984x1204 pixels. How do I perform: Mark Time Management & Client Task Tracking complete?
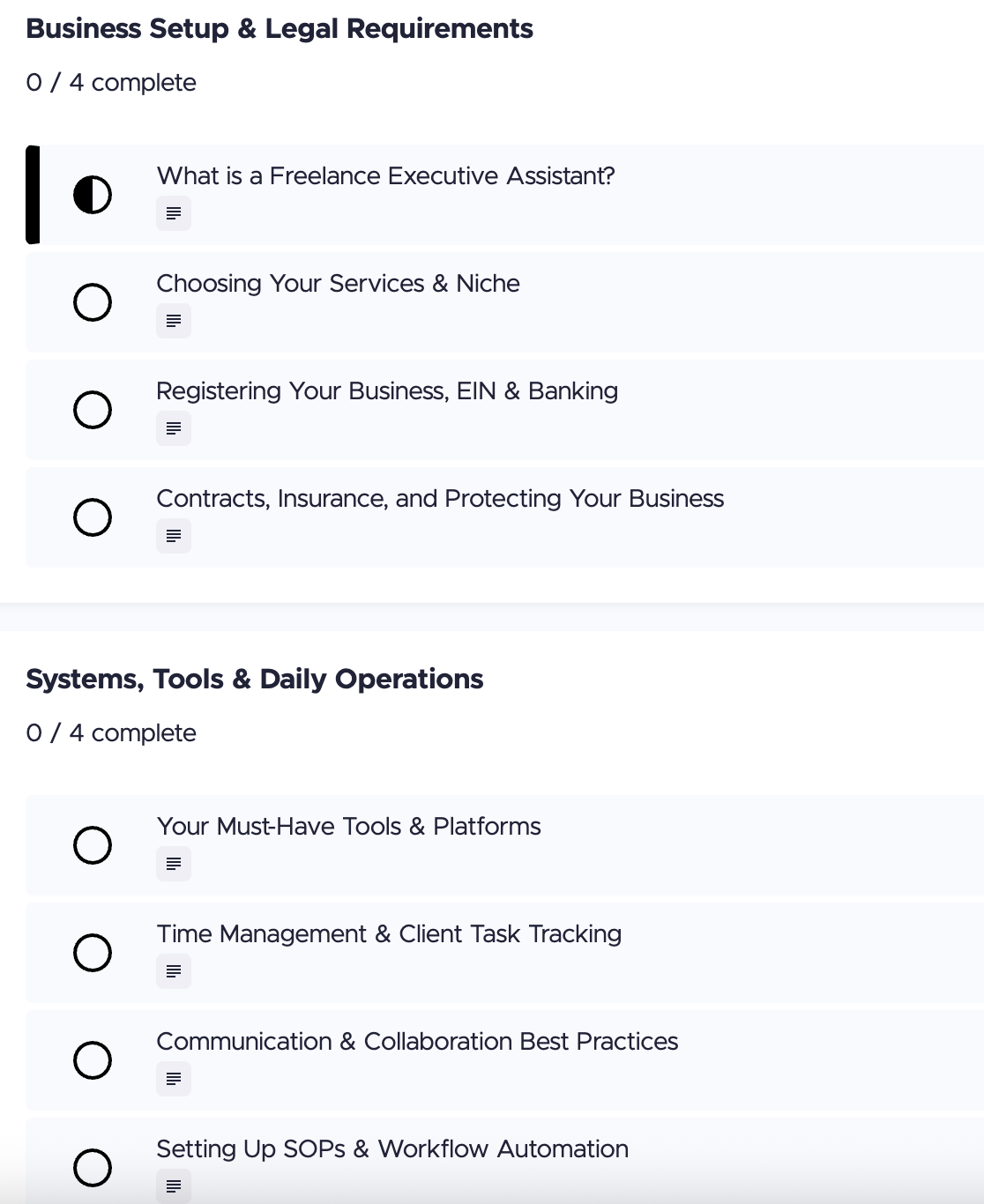point(93,952)
